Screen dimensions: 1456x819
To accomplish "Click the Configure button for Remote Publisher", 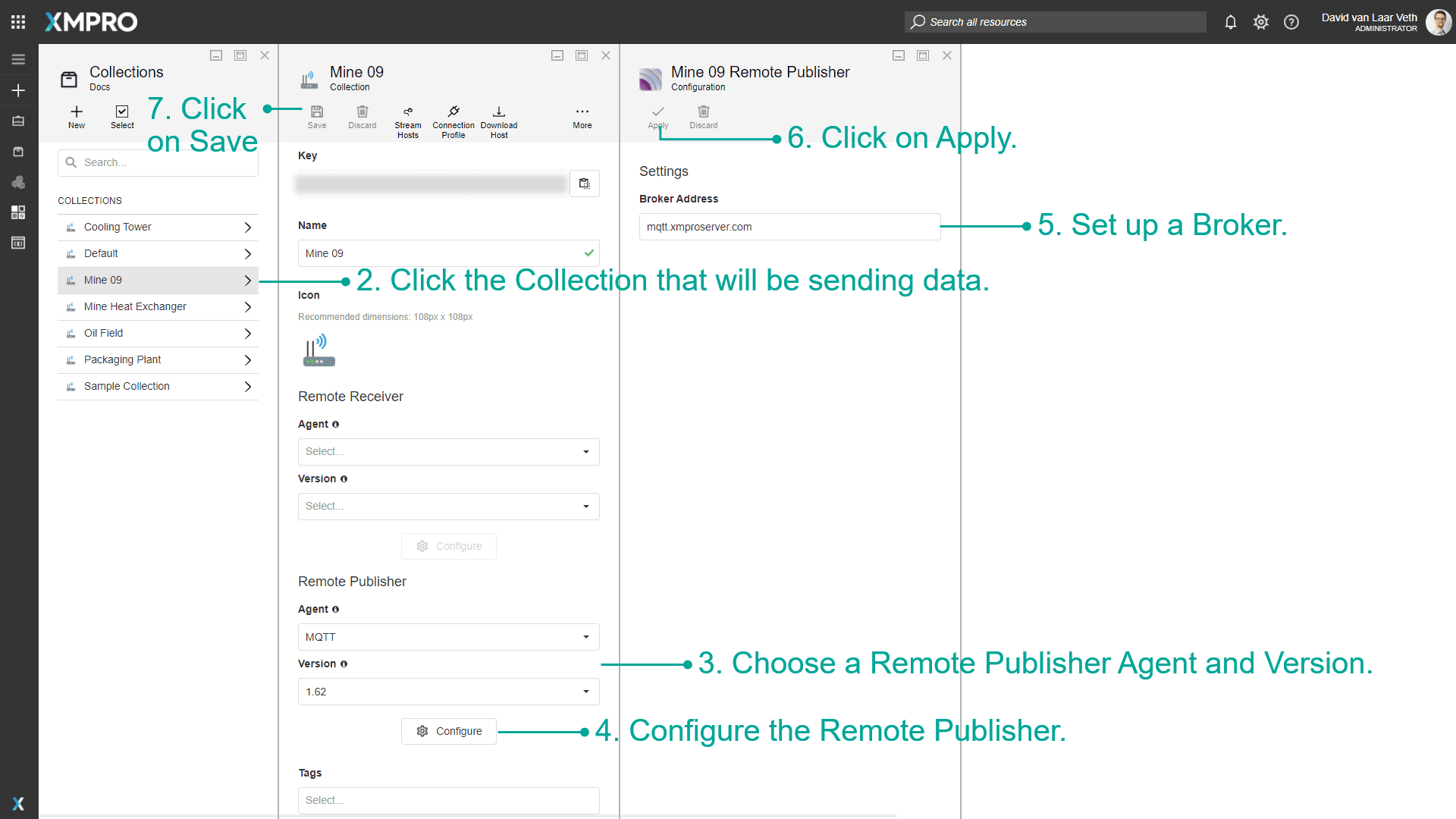I will pos(448,730).
